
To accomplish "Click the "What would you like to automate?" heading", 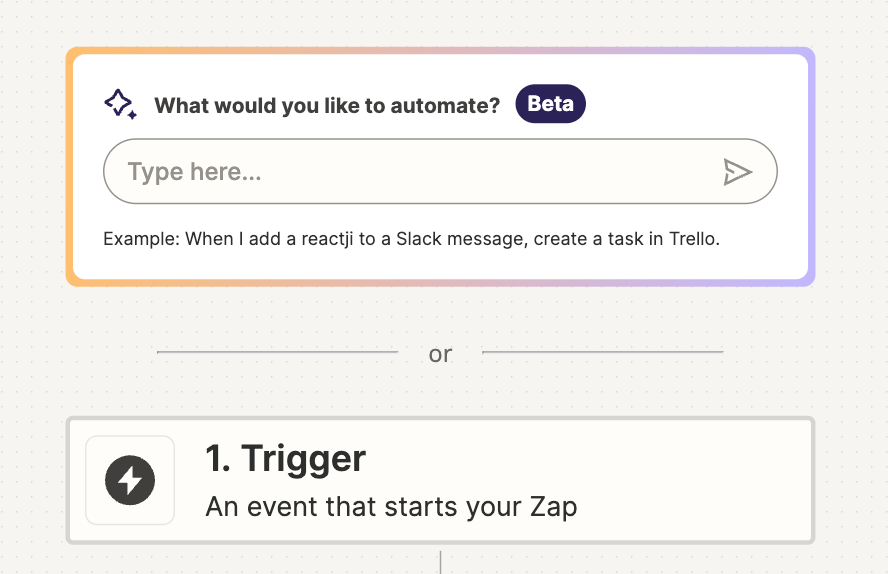I will click(x=327, y=105).
